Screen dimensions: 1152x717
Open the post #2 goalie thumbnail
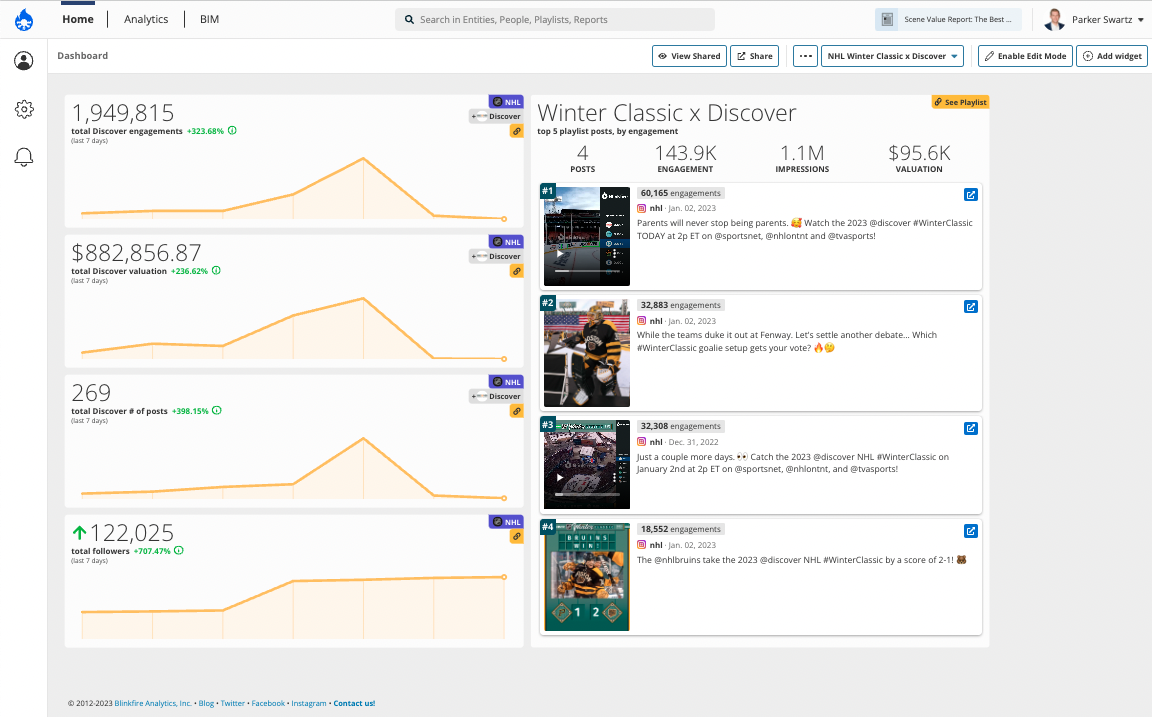[x=586, y=353]
